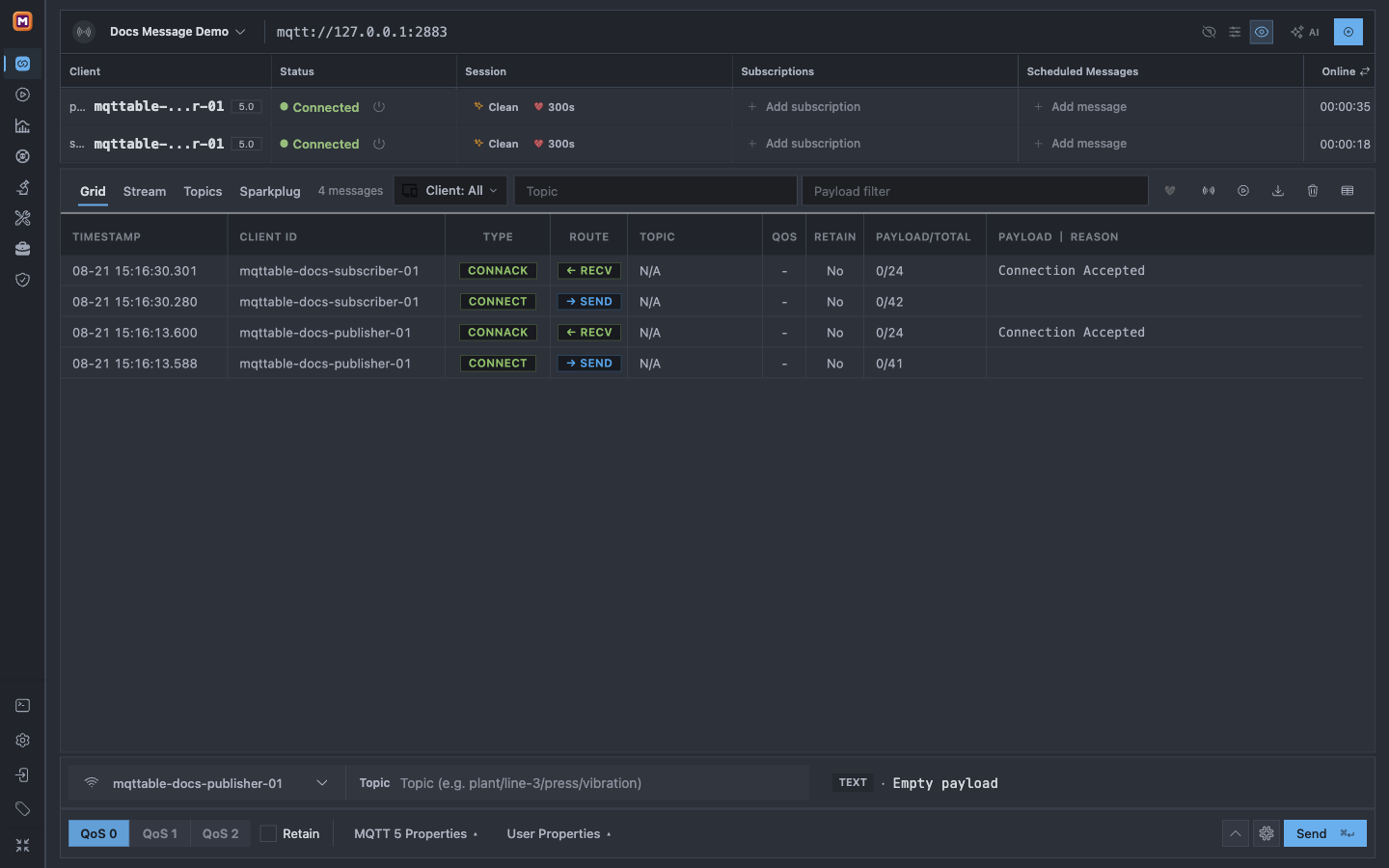Click the broadcast icon beside Docs Message Demo
This screenshot has height=868, width=1389.
click(85, 32)
